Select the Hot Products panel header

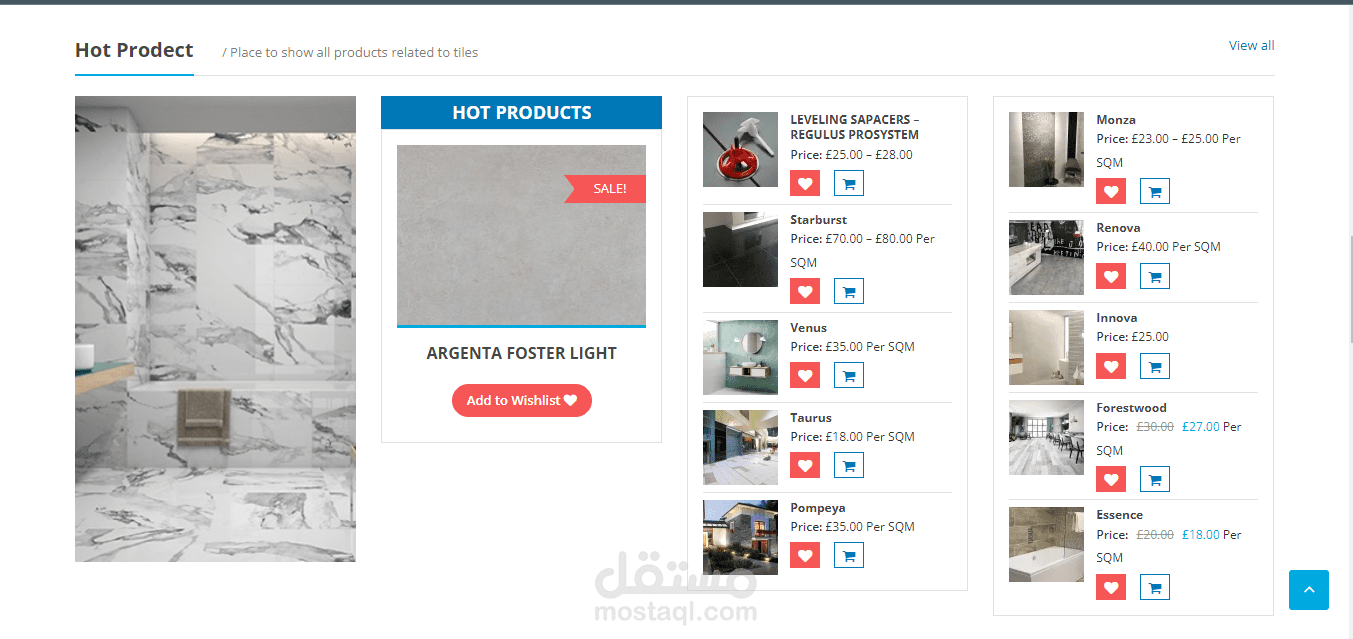coord(521,112)
